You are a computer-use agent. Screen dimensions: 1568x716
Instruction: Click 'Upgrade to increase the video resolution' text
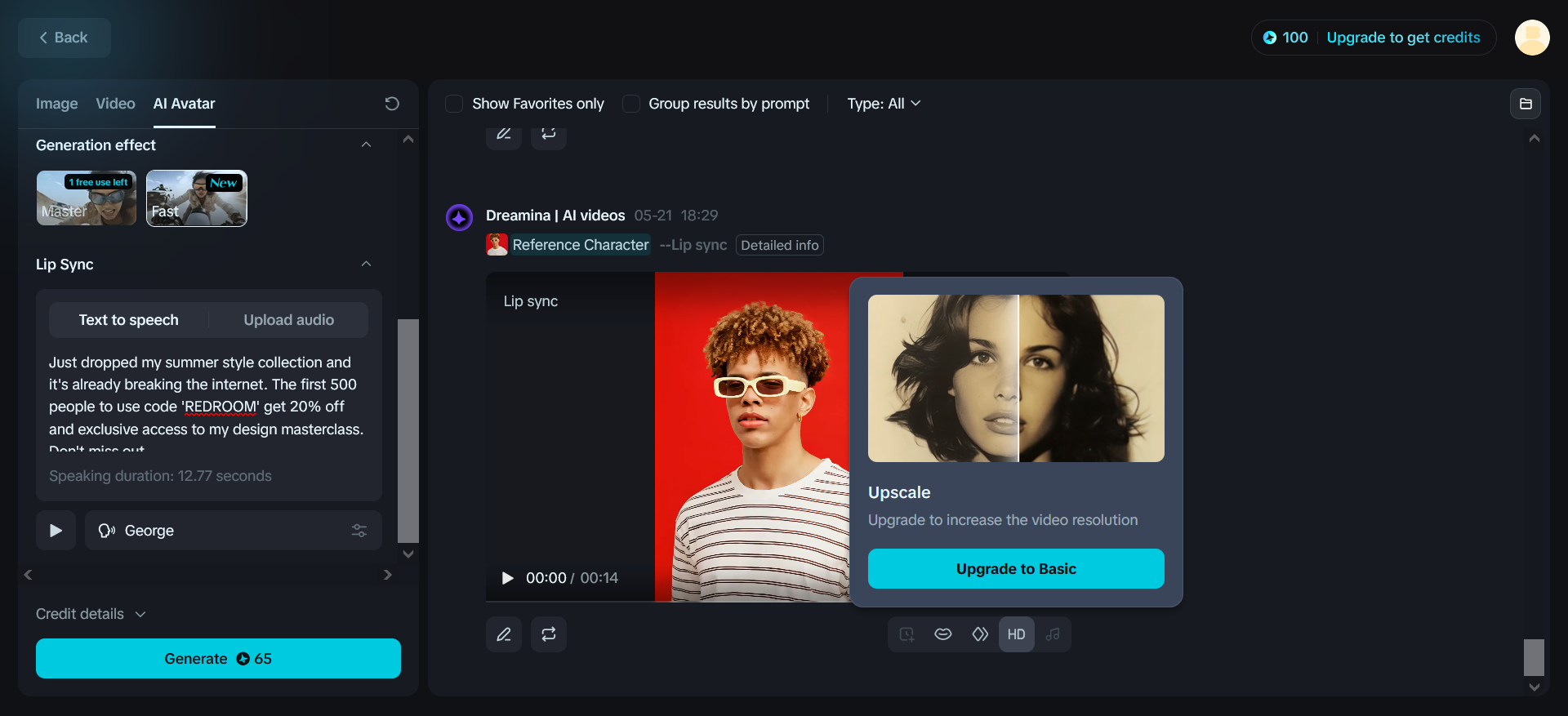pos(1003,520)
